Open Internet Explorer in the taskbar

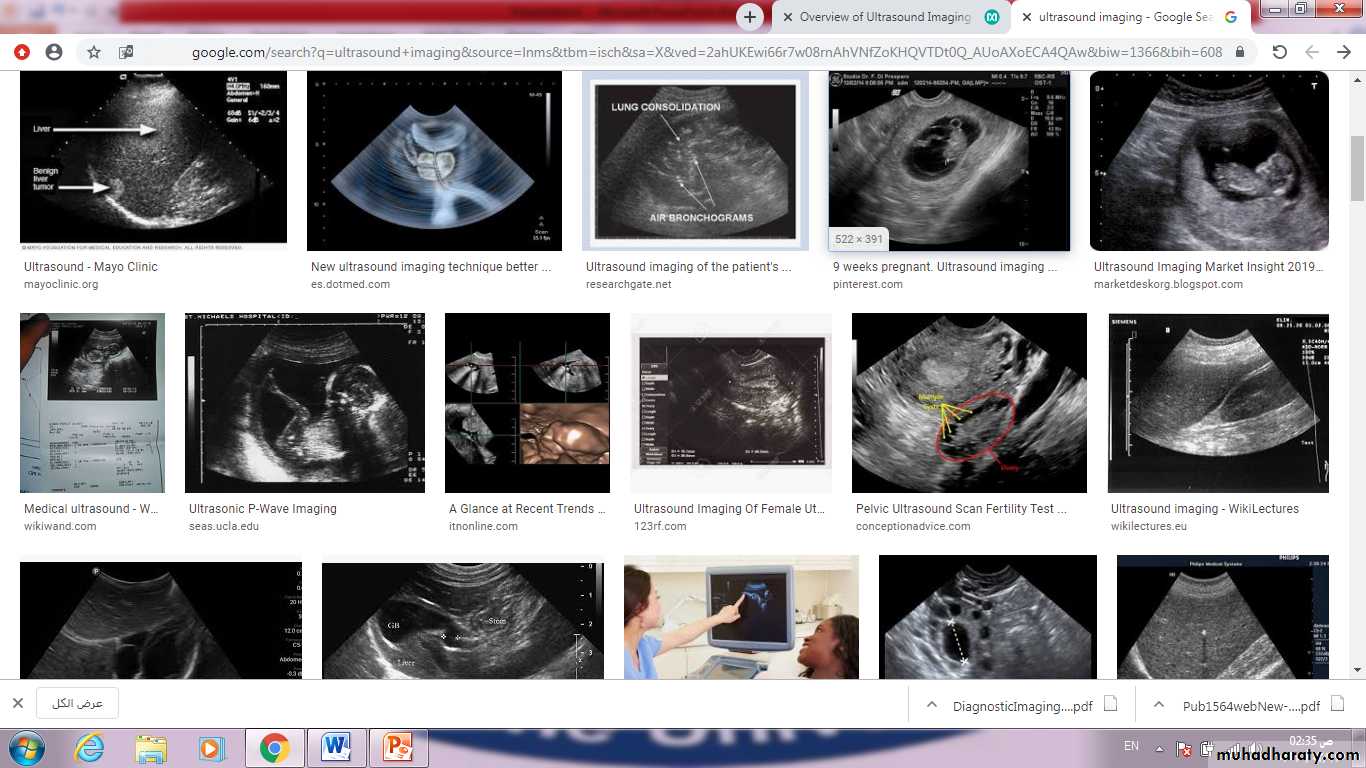(x=89, y=747)
